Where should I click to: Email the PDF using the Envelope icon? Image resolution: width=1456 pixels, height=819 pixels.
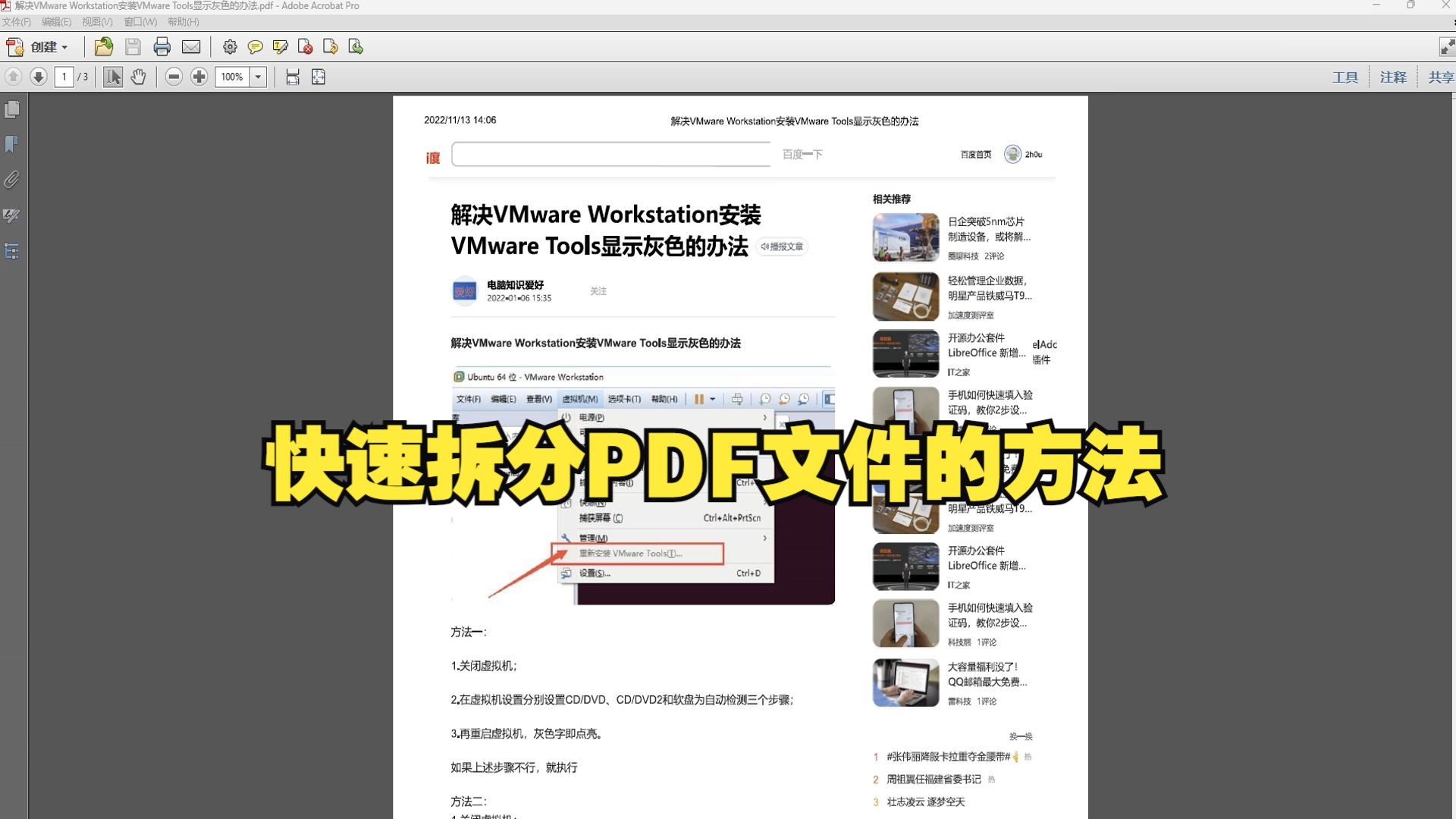(191, 46)
